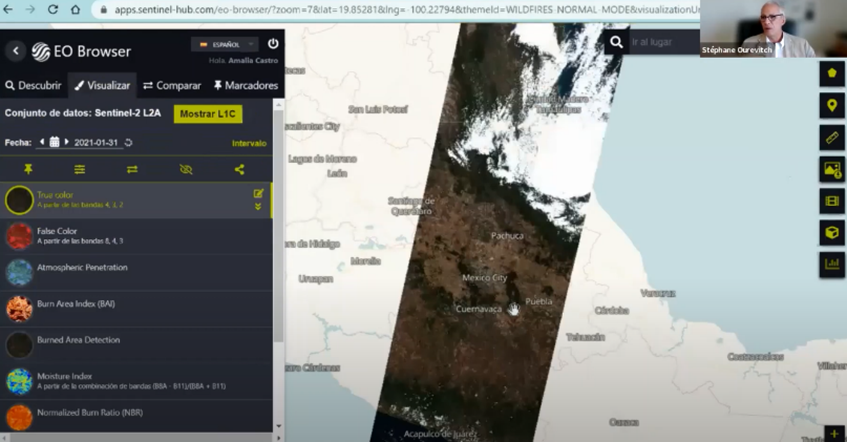Pin the current layer with pin icon
This screenshot has width=847, height=442.
pos(28,169)
